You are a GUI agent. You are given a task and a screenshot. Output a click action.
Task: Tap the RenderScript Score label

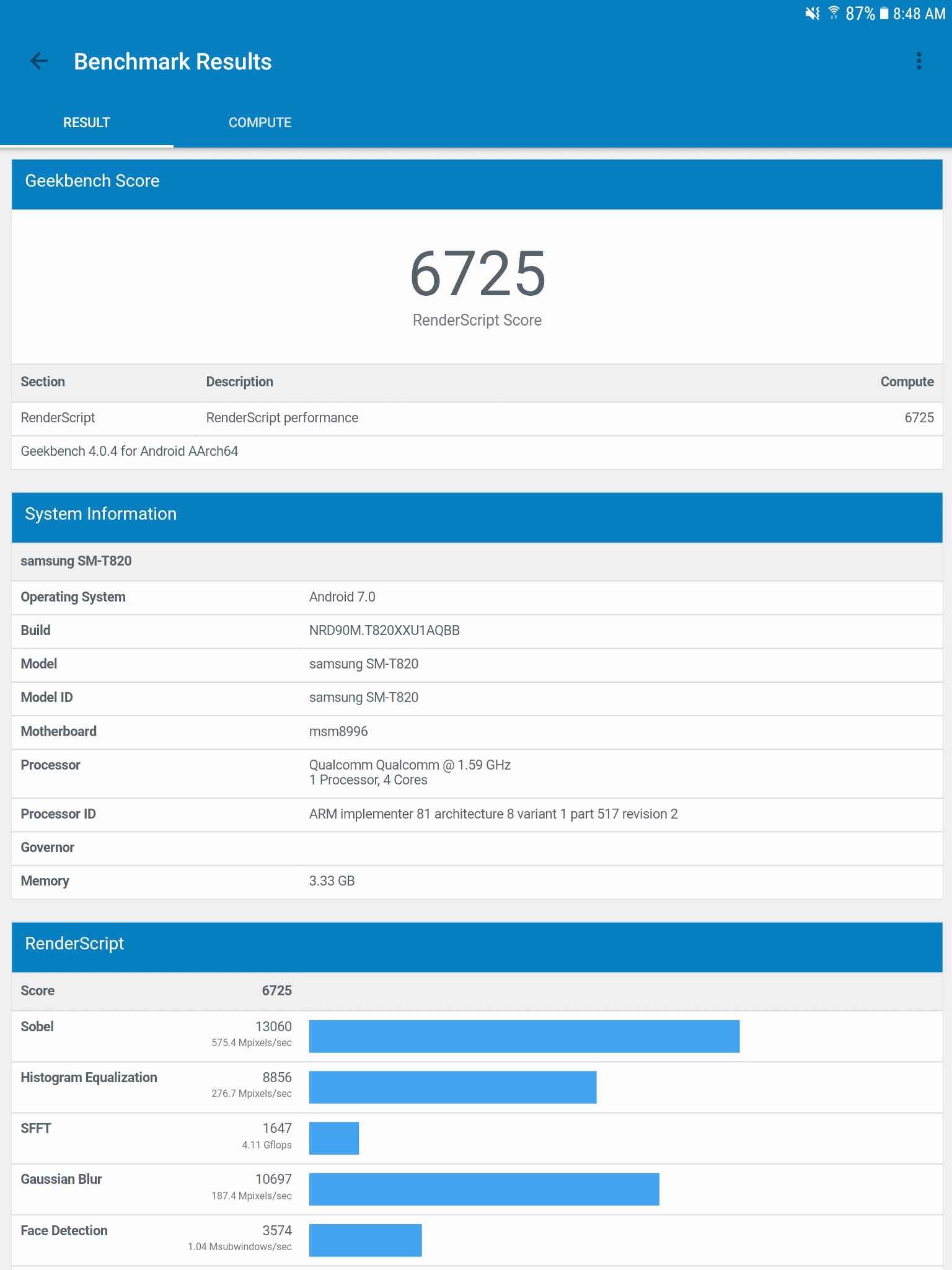pos(477,321)
